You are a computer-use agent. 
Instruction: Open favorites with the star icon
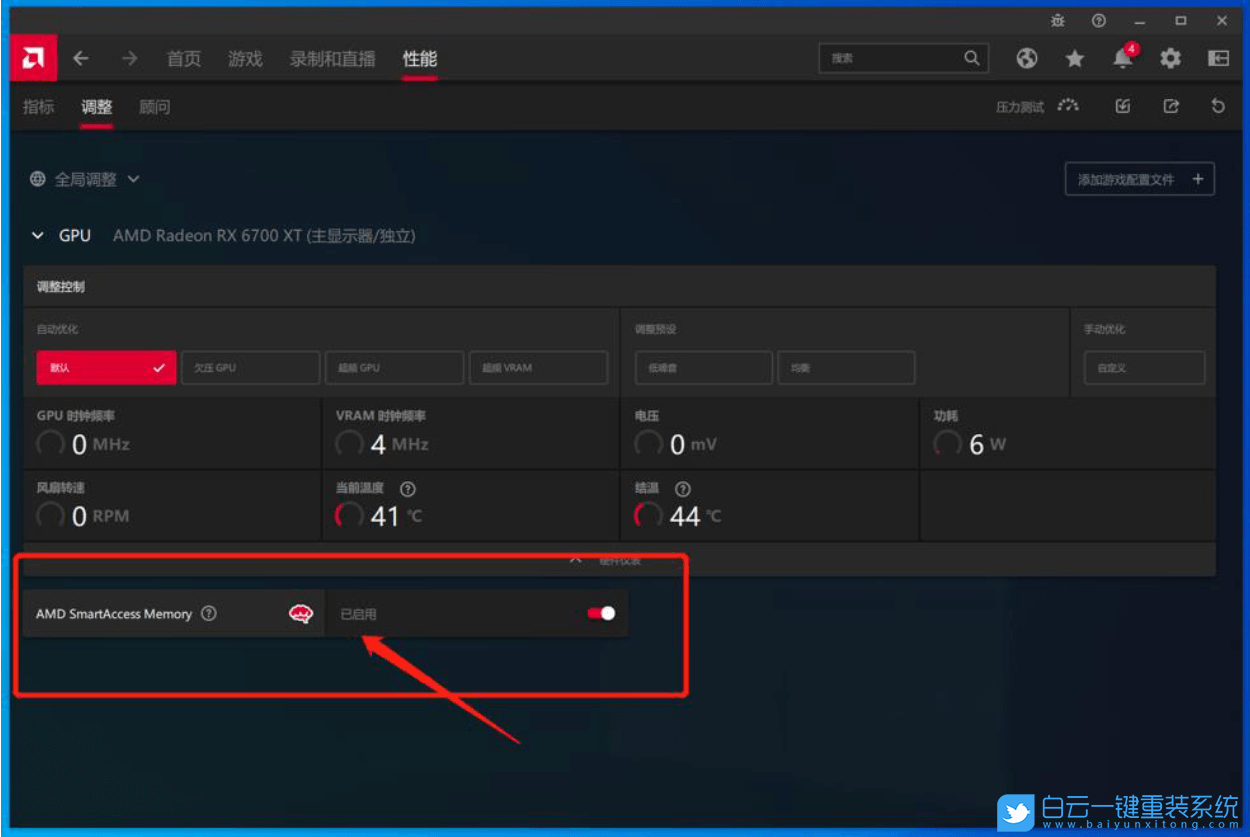pos(1075,59)
